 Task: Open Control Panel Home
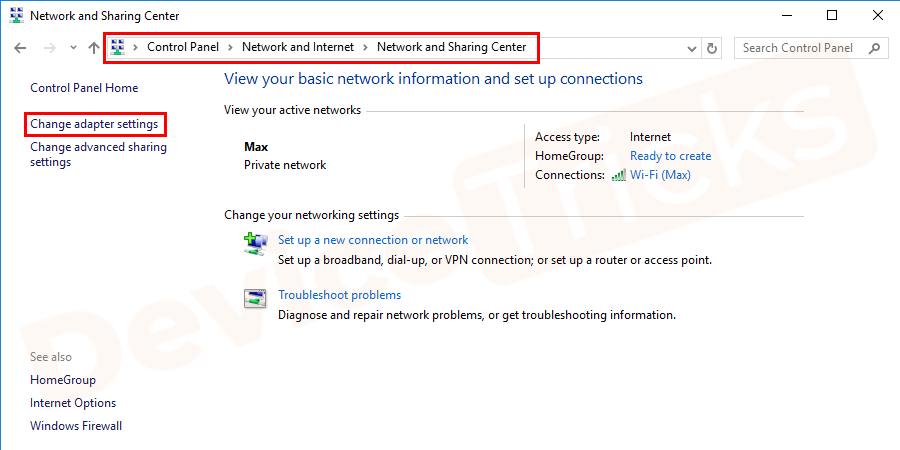pyautogui.click(x=84, y=88)
